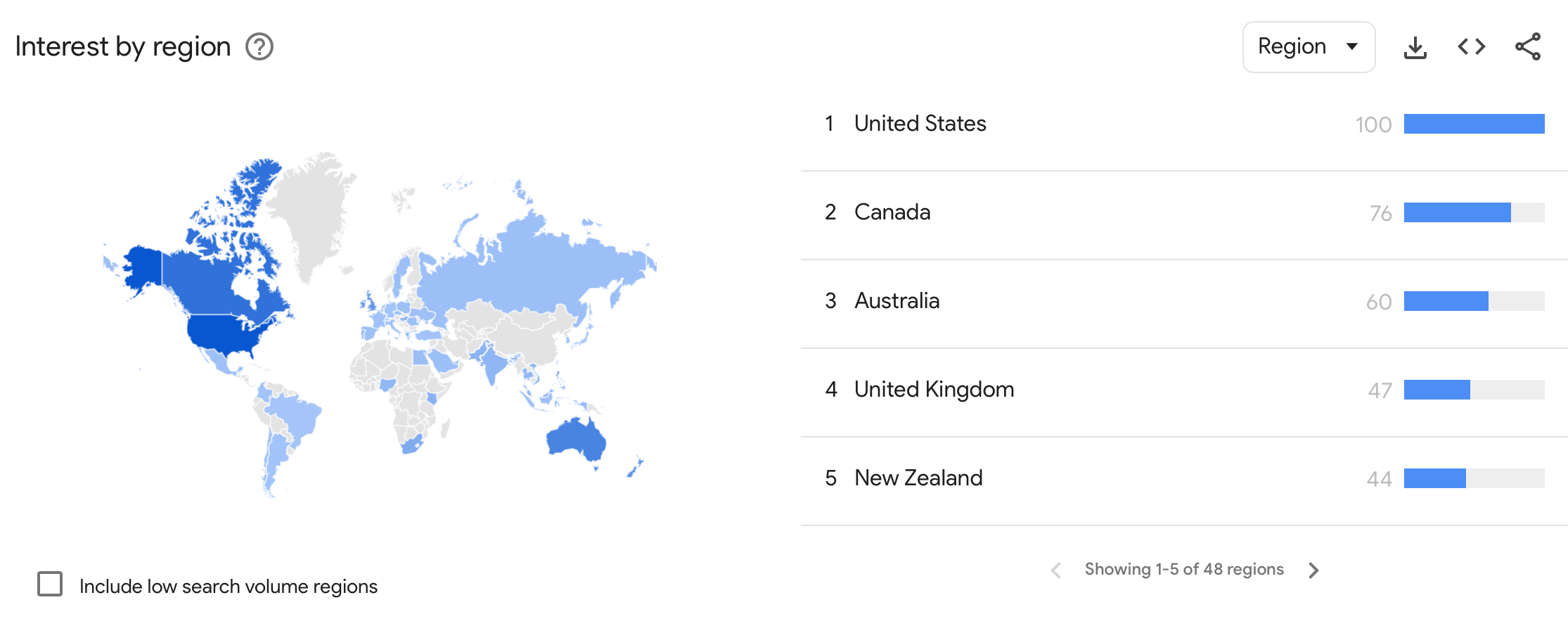
Task: Open the Region dropdown menu
Action: pyautogui.click(x=1308, y=47)
